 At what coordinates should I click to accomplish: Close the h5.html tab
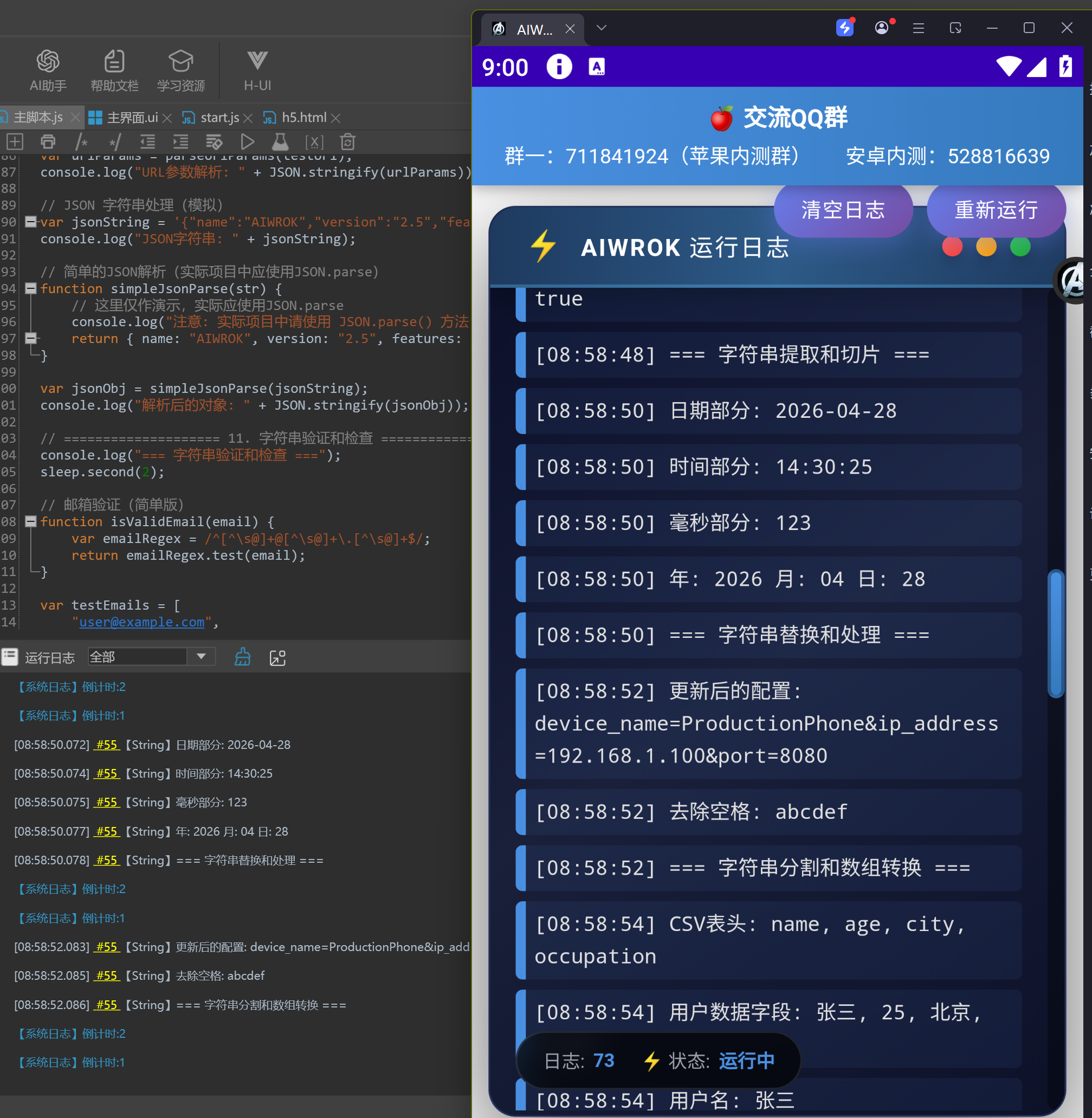click(x=336, y=118)
